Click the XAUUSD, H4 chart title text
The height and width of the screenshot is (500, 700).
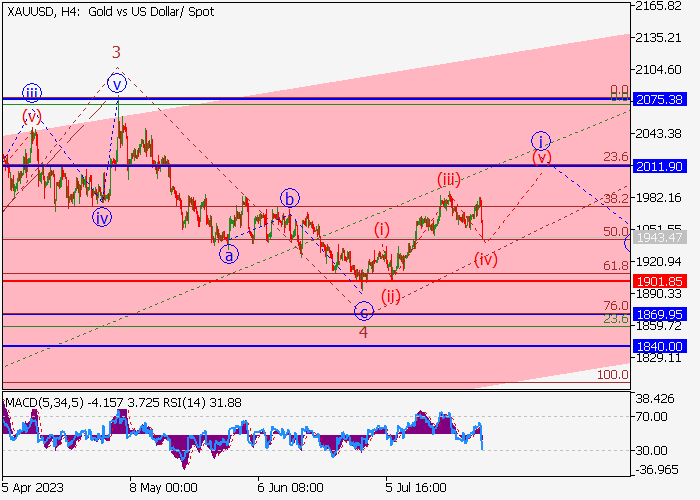pyautogui.click(x=111, y=12)
